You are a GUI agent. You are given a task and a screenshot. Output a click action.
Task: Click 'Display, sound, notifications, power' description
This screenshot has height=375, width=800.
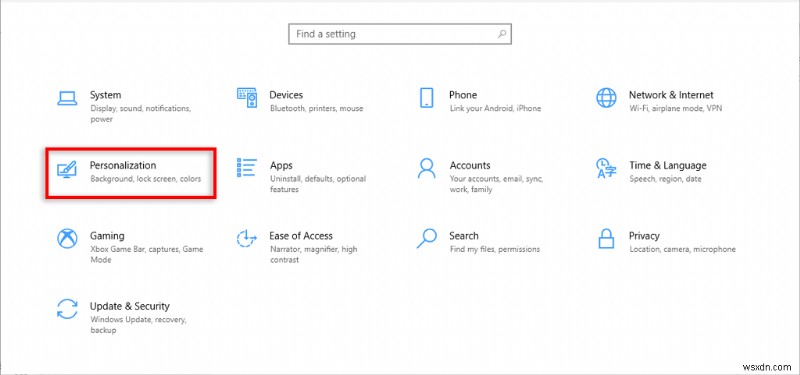[x=140, y=114]
